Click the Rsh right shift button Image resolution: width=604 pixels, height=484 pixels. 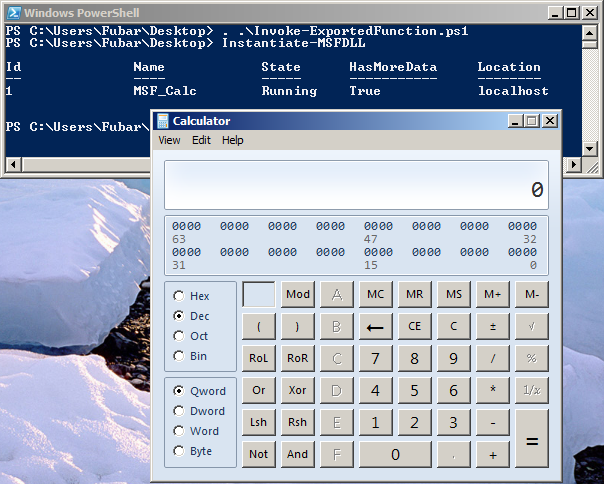click(297, 422)
